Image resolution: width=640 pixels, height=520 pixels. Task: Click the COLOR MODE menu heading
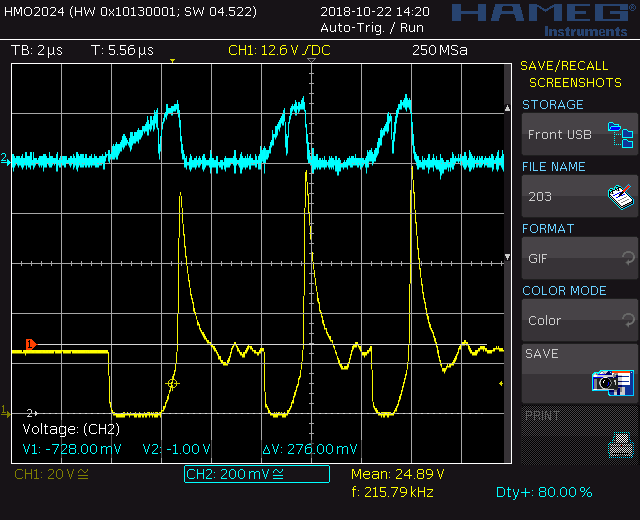click(x=564, y=291)
